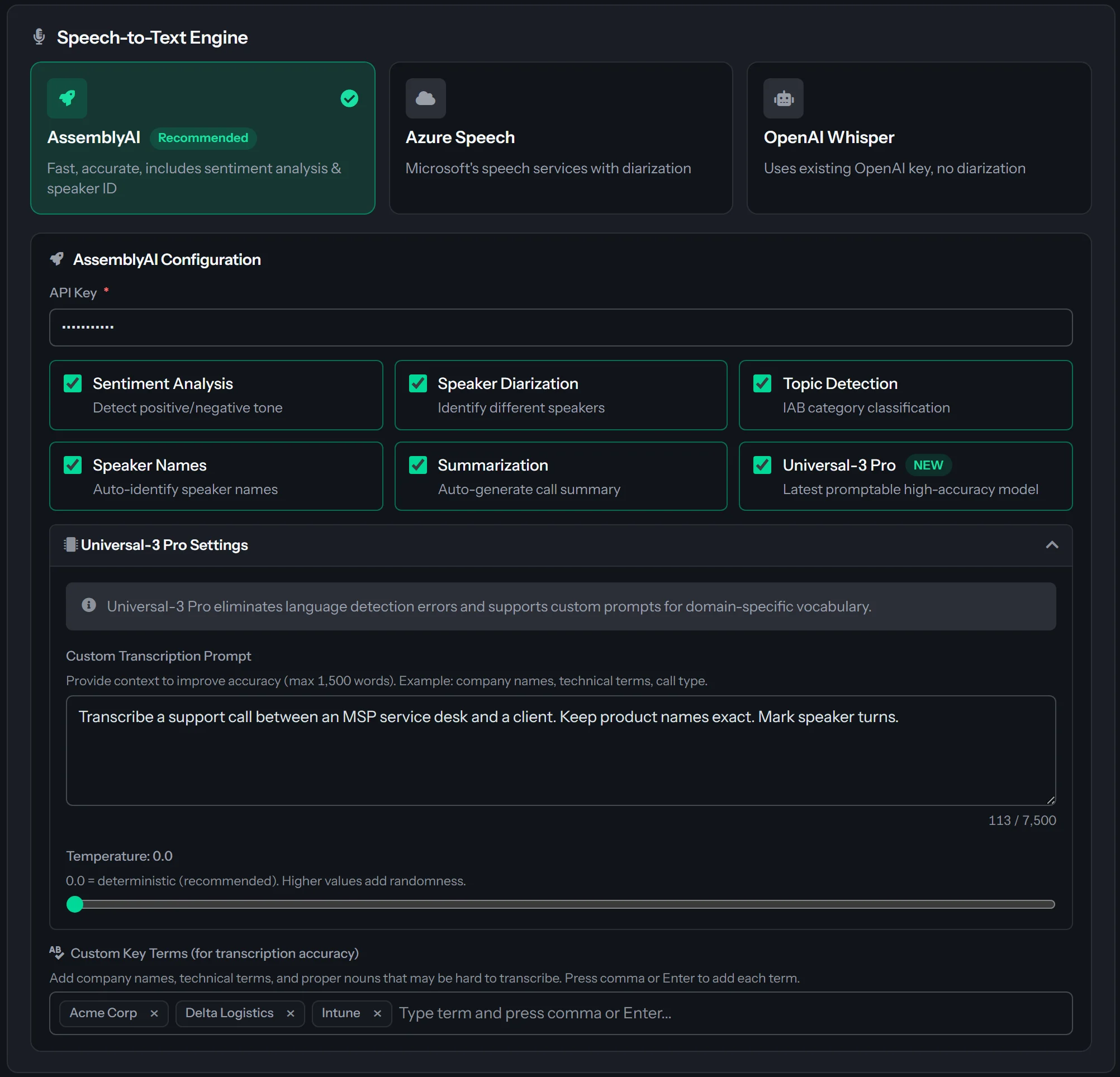The image size is (1120, 1077).
Task: Click the 'Custom Transcription Prompt' label
Action: 158,656
